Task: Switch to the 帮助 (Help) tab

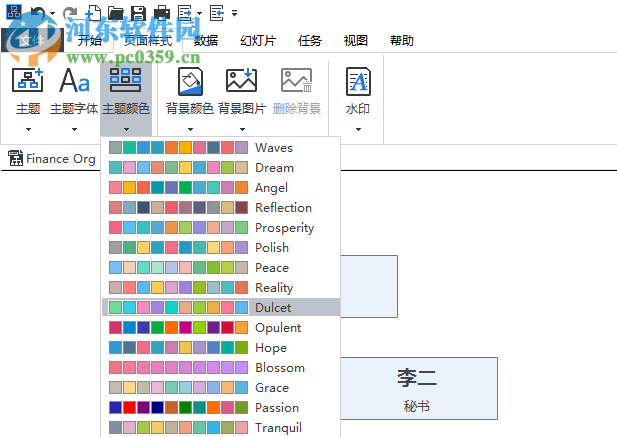Action: (402, 40)
